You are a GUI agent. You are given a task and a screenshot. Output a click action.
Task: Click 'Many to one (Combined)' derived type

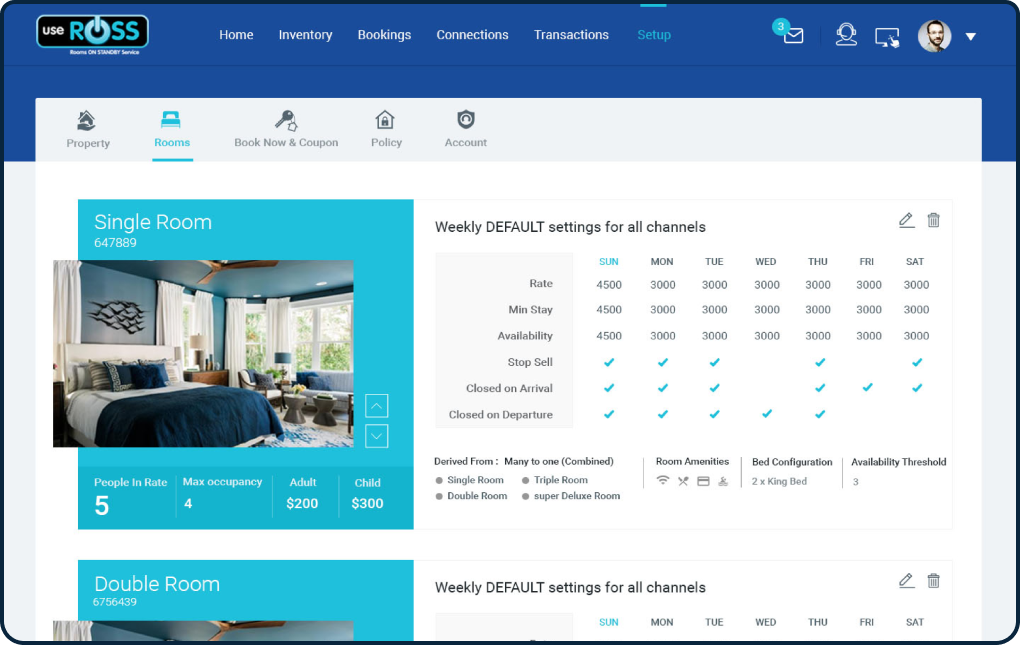click(559, 461)
